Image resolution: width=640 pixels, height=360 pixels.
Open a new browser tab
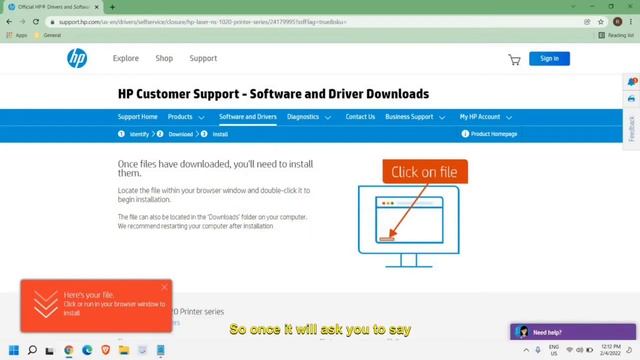tap(112, 7)
